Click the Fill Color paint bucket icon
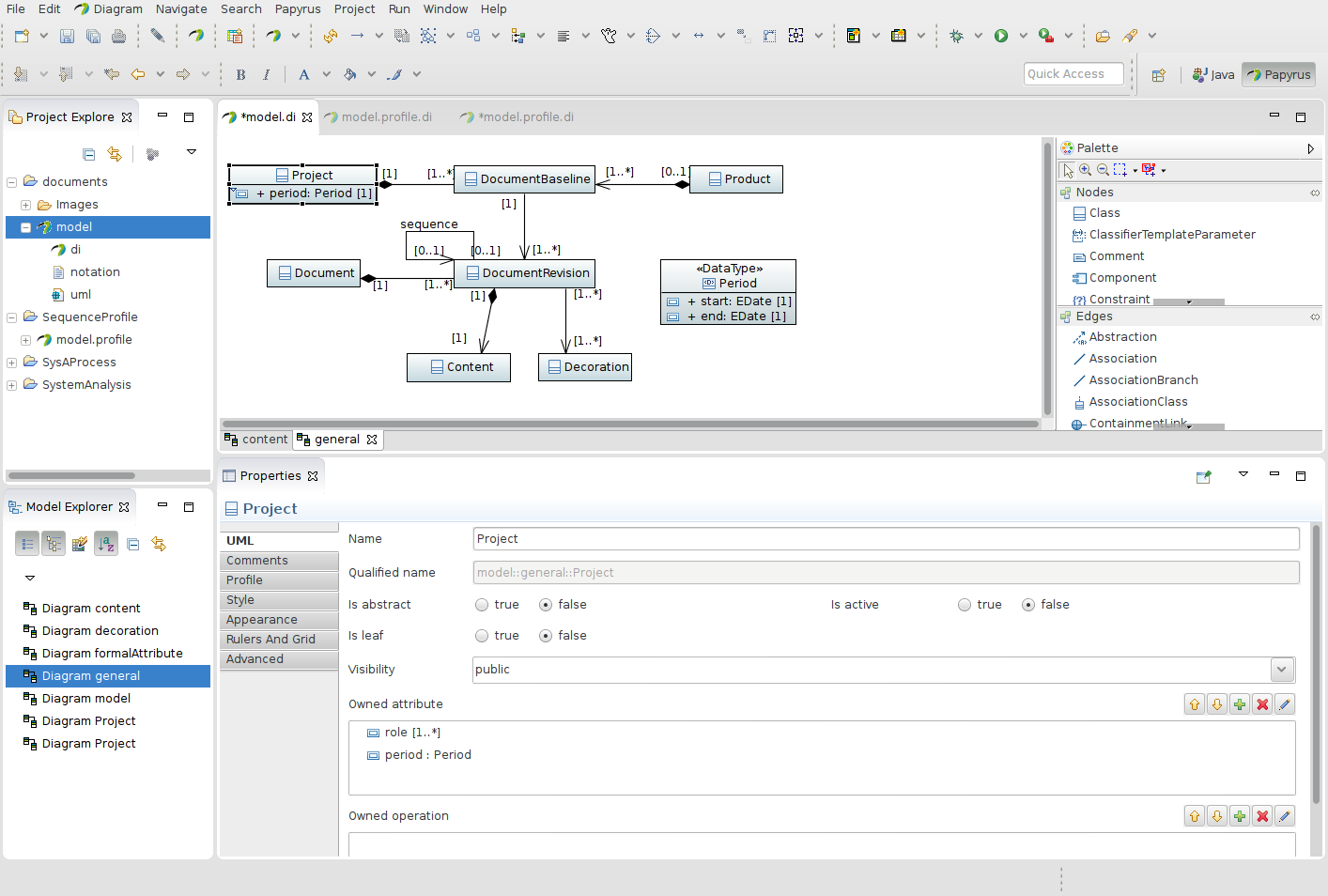Image resolution: width=1328 pixels, height=896 pixels. coord(349,74)
